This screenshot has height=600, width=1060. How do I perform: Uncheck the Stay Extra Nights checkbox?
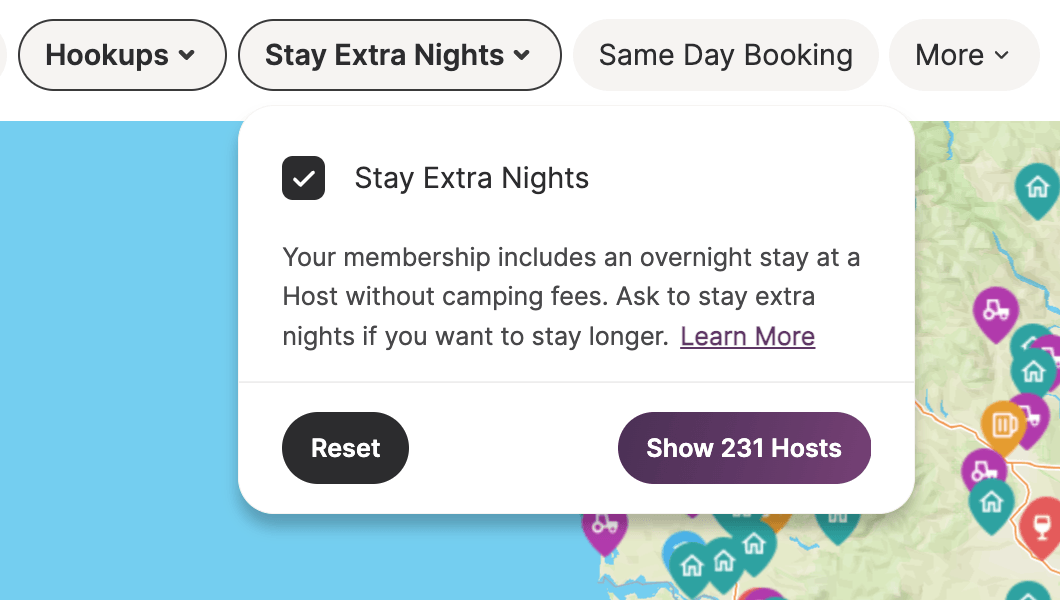(x=304, y=178)
